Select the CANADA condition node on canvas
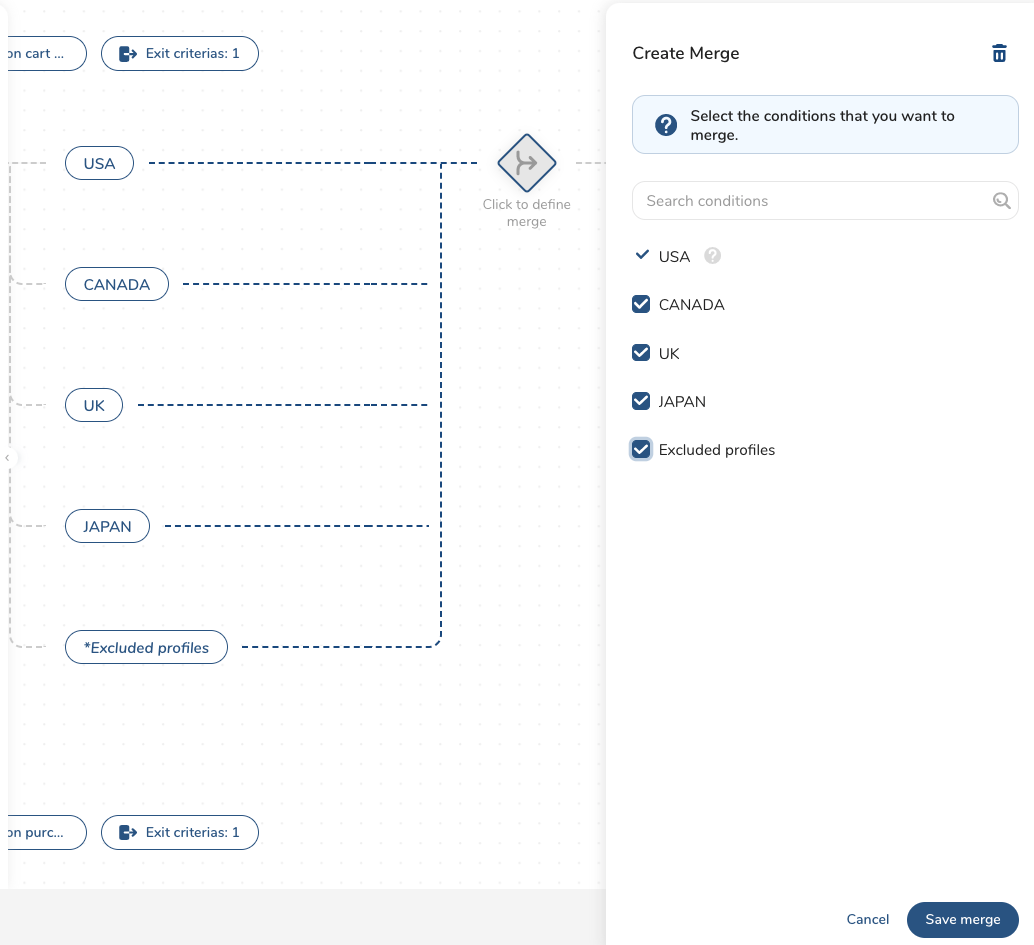The image size is (1034, 945). click(x=117, y=285)
